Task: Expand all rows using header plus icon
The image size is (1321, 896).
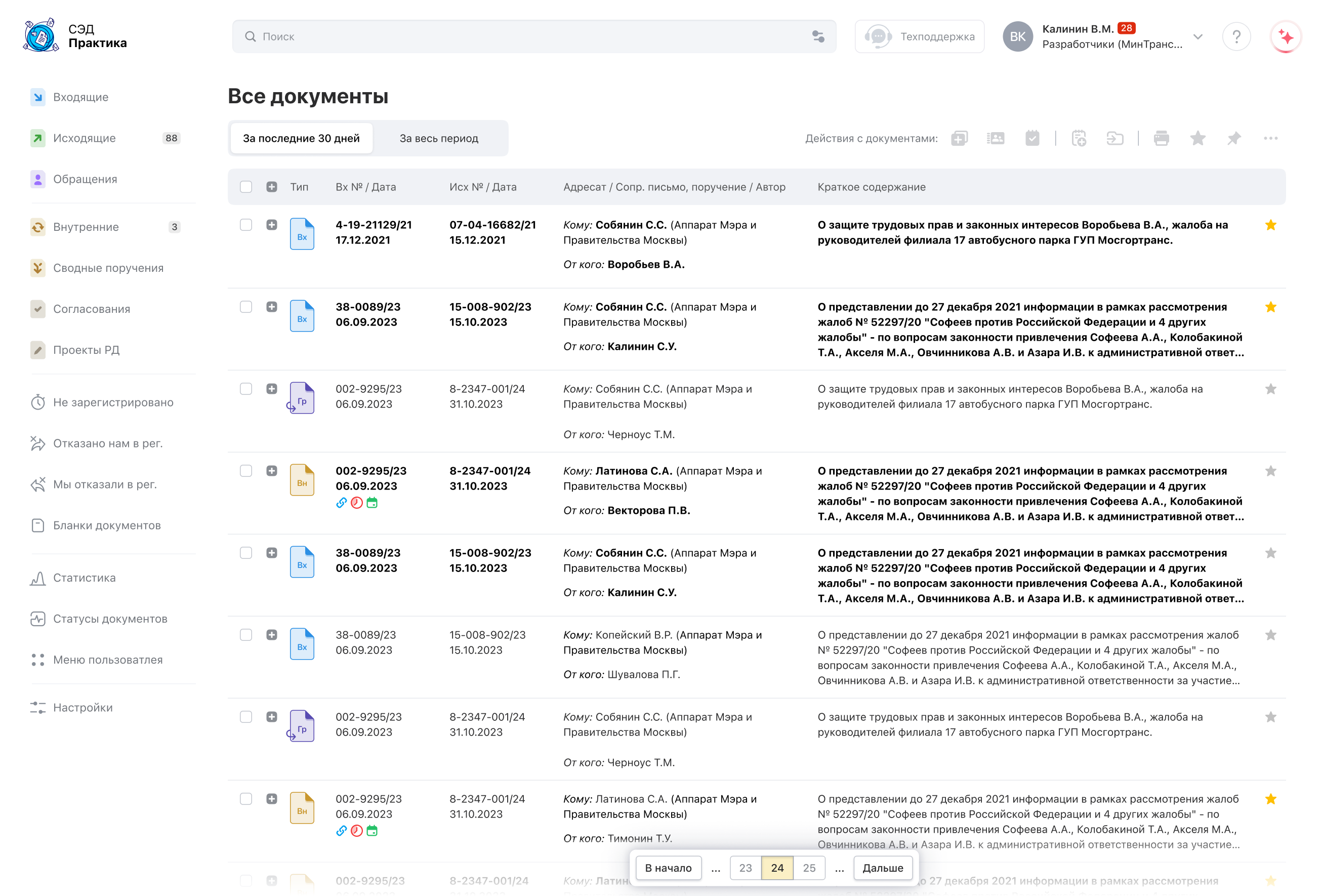Action: tap(272, 187)
